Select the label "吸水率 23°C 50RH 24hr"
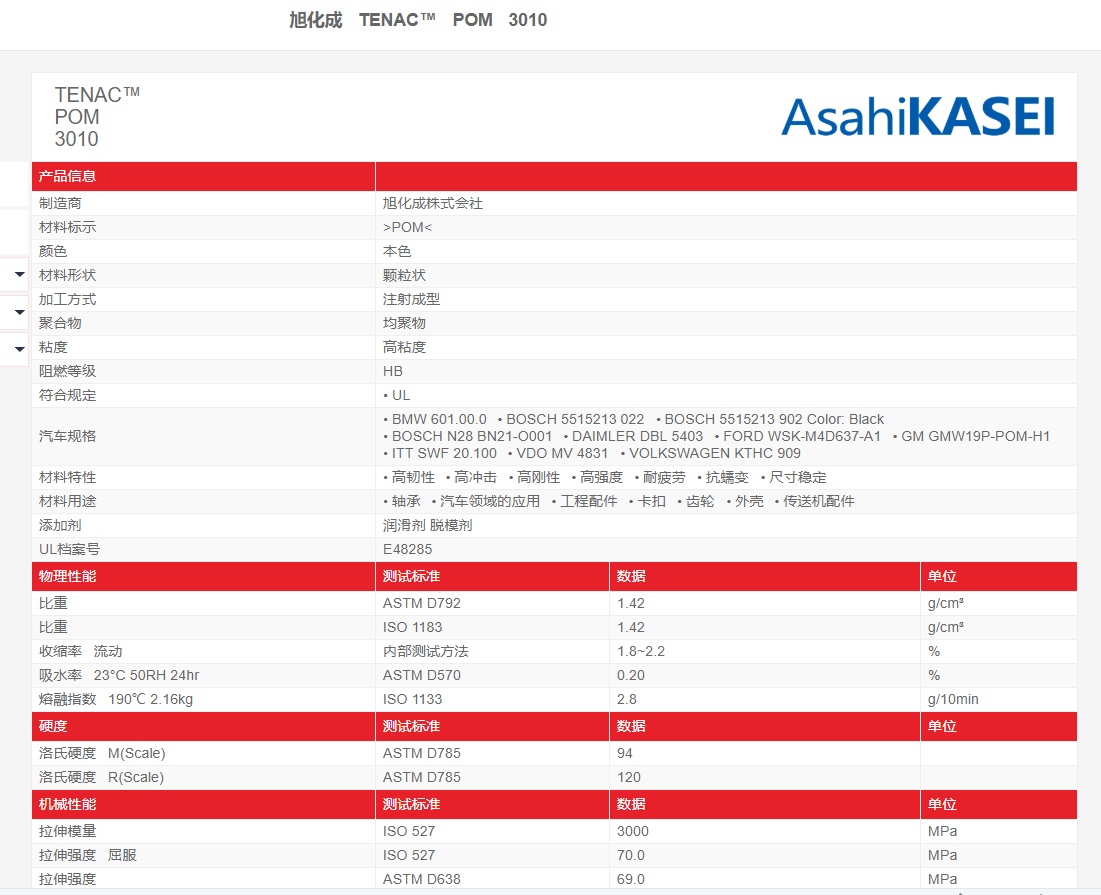 (119, 675)
